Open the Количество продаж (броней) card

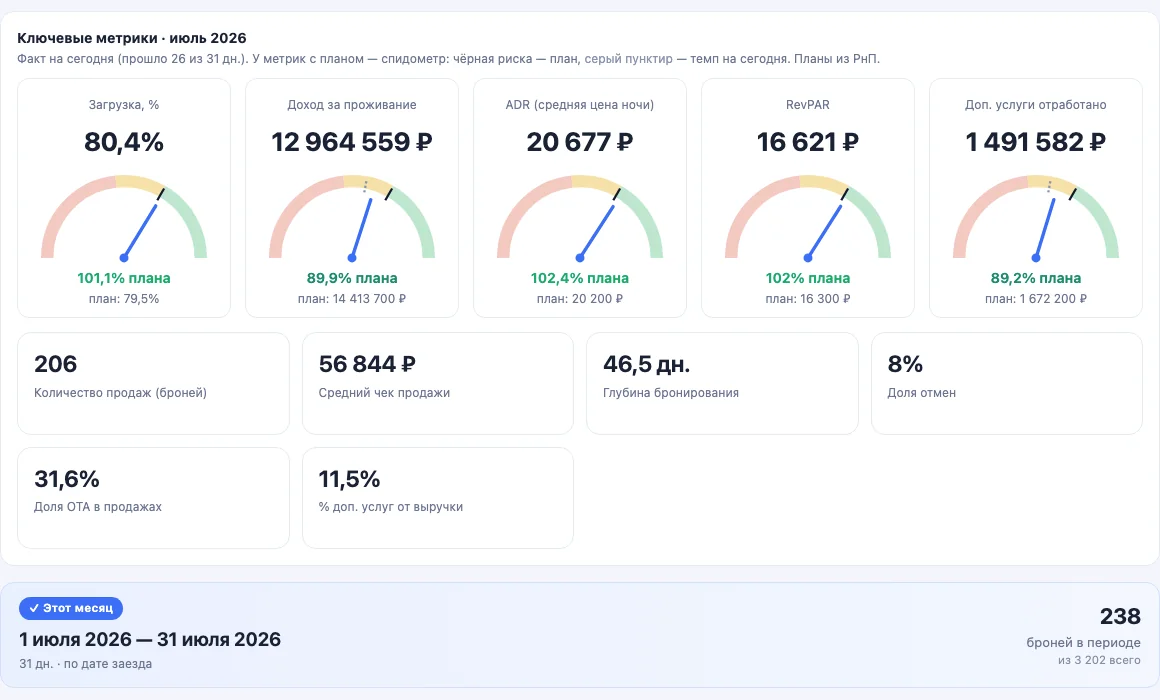153,383
